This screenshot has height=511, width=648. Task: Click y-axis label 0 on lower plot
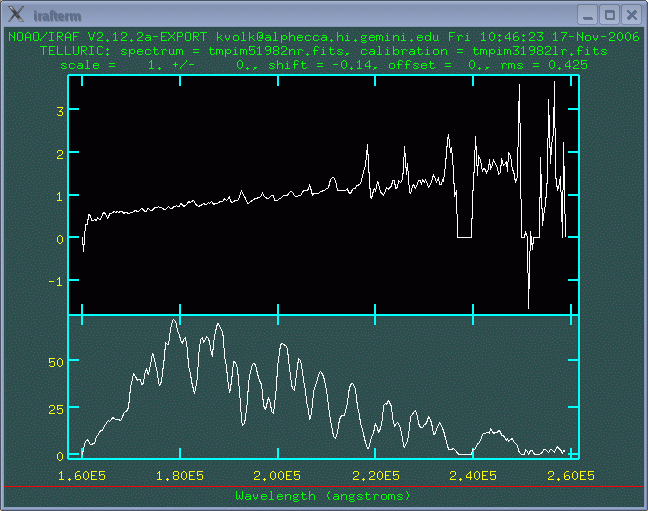pos(60,456)
